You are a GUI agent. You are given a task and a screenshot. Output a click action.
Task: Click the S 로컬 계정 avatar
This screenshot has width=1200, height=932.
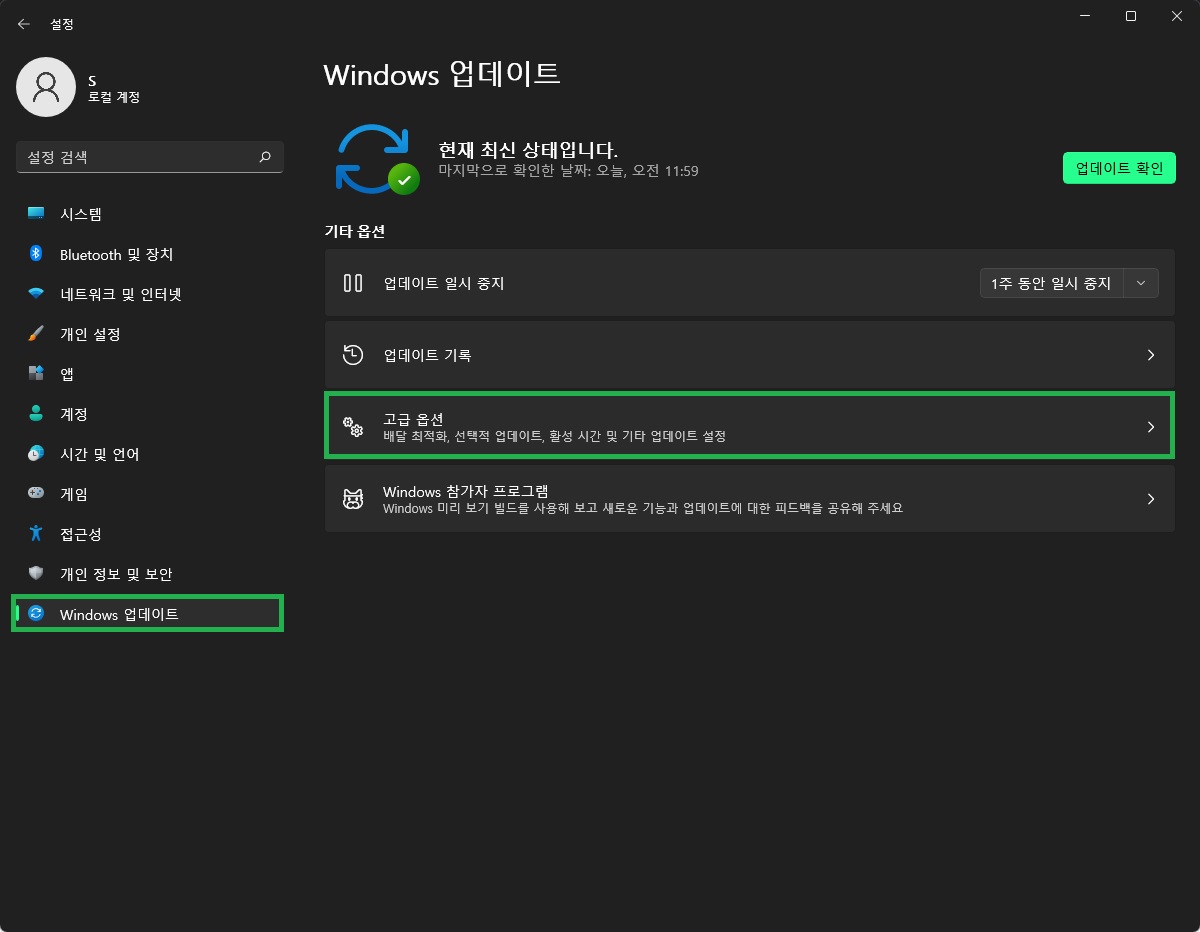46,87
